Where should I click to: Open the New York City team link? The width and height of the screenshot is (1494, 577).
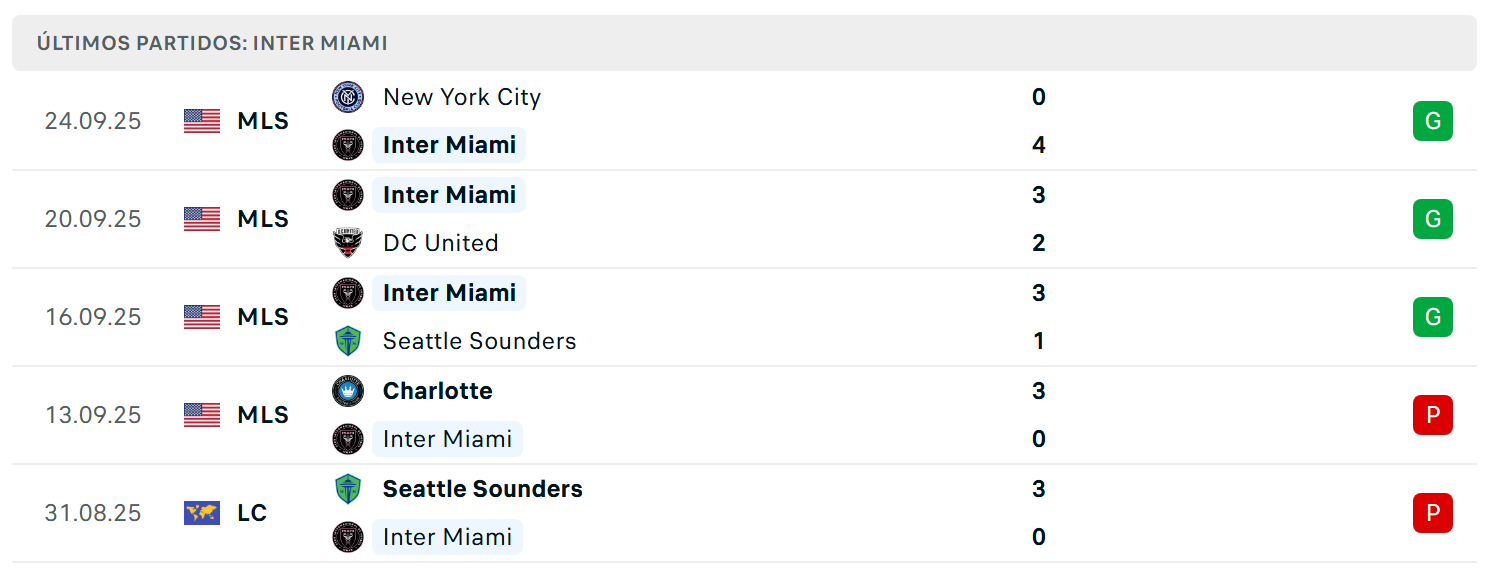click(x=462, y=97)
